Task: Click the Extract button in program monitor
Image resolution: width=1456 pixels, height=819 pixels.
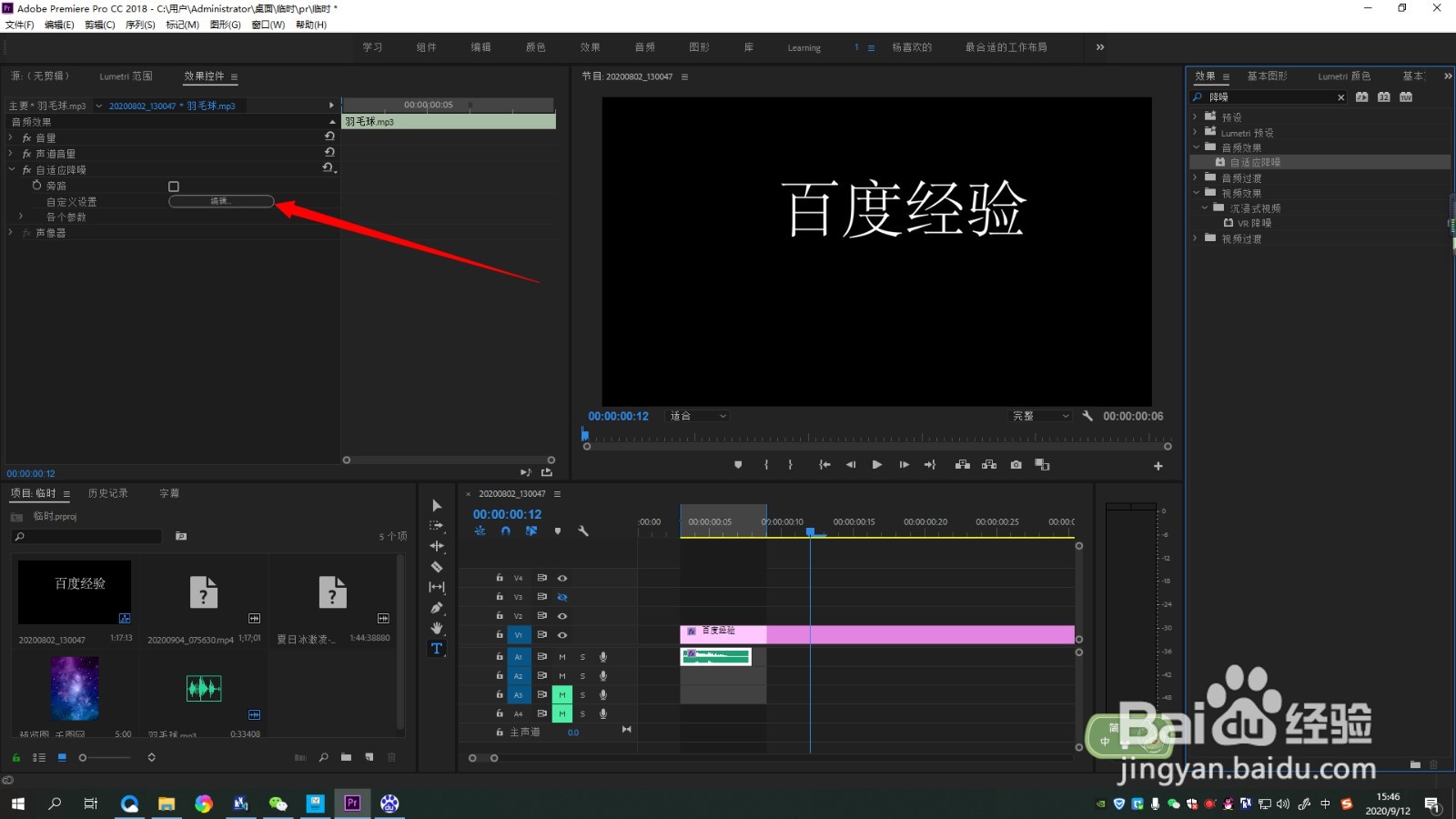Action: [989, 465]
